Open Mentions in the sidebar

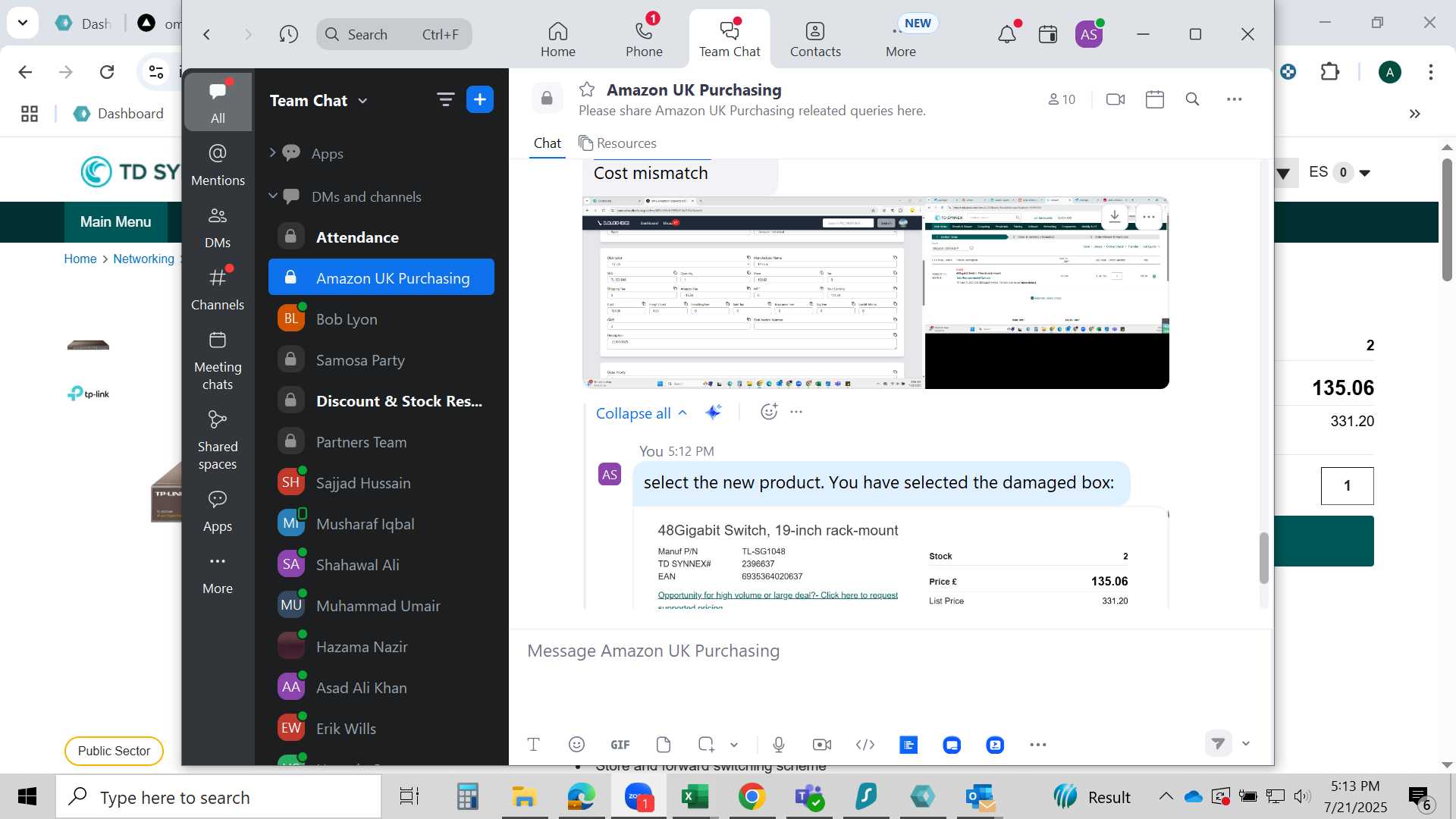218,164
